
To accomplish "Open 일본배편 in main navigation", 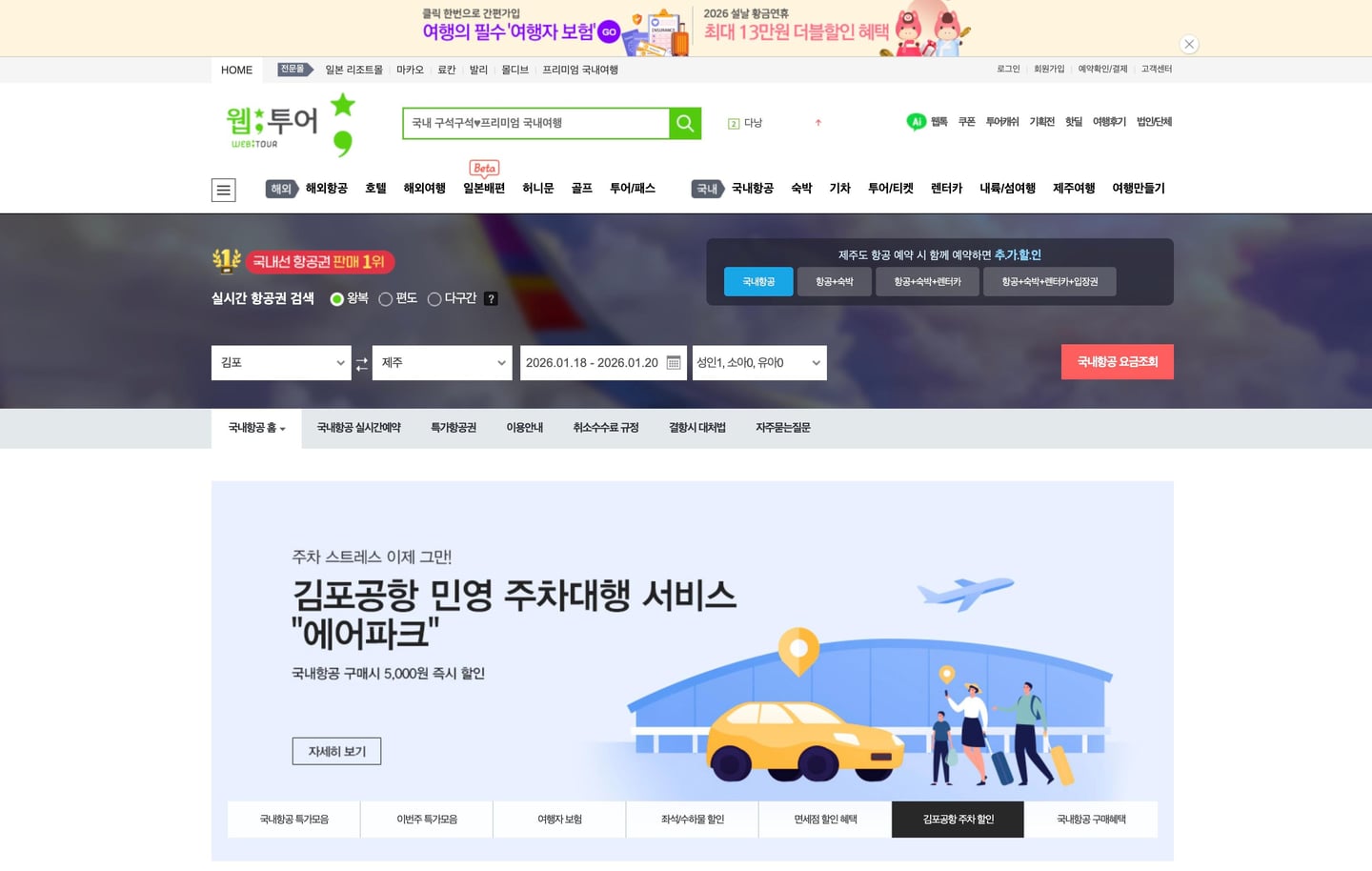I will click(x=484, y=189).
